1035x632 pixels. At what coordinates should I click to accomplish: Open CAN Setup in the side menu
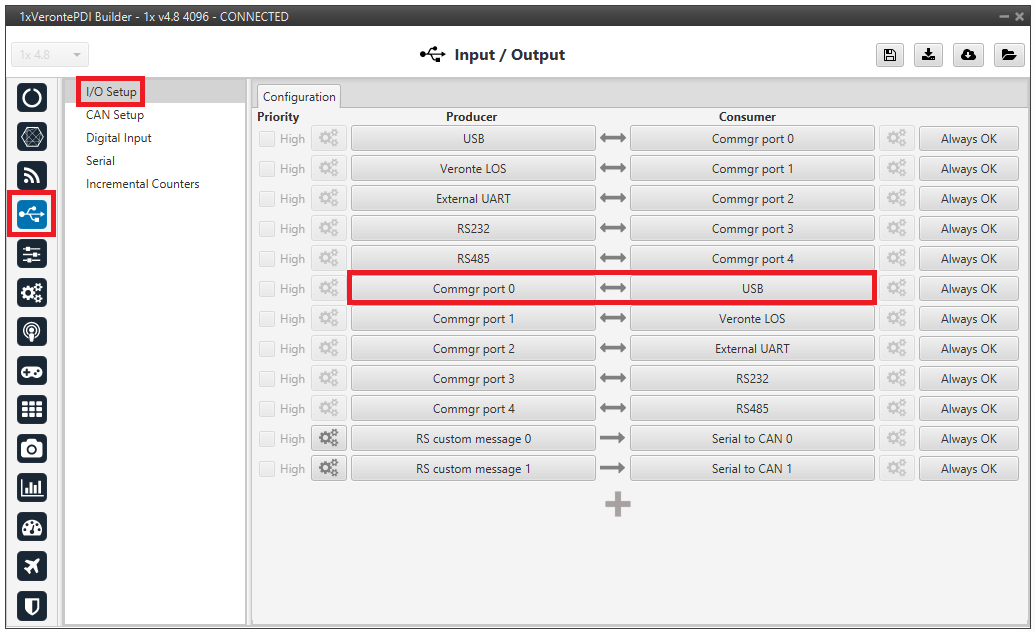(x=115, y=115)
